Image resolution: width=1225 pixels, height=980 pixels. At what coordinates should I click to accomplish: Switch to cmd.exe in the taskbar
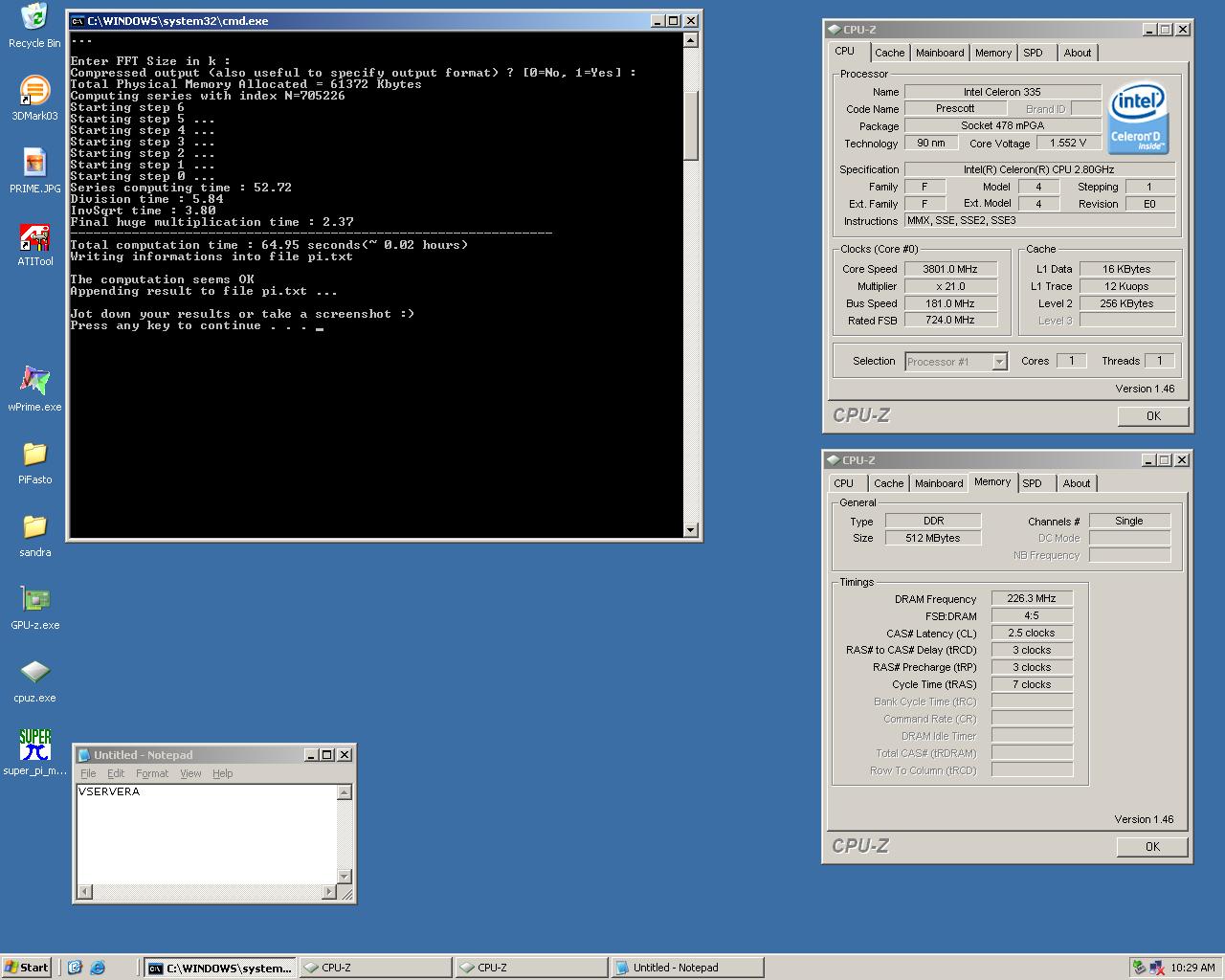coord(219,968)
